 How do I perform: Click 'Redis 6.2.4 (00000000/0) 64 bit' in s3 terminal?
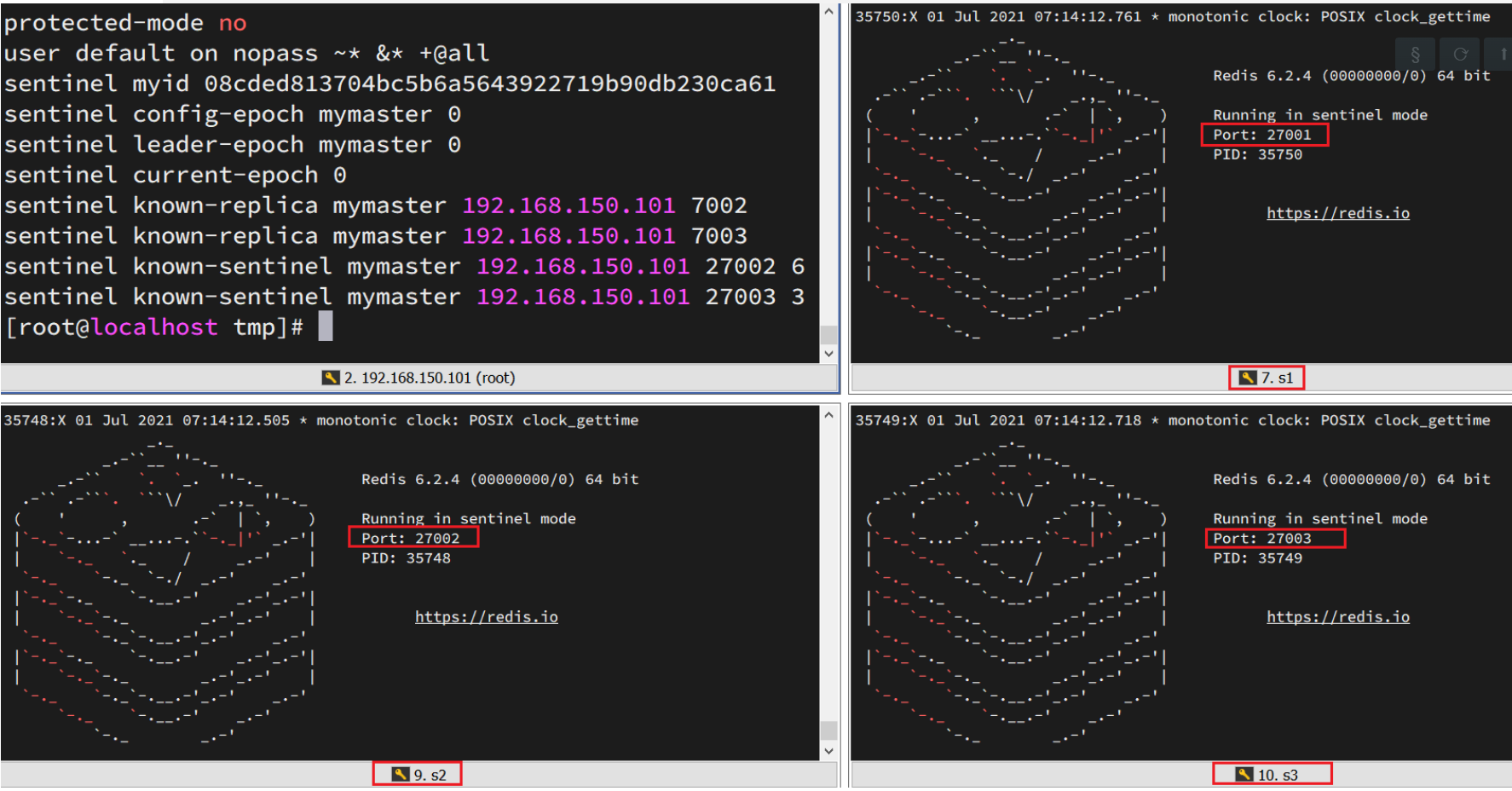(1352, 479)
